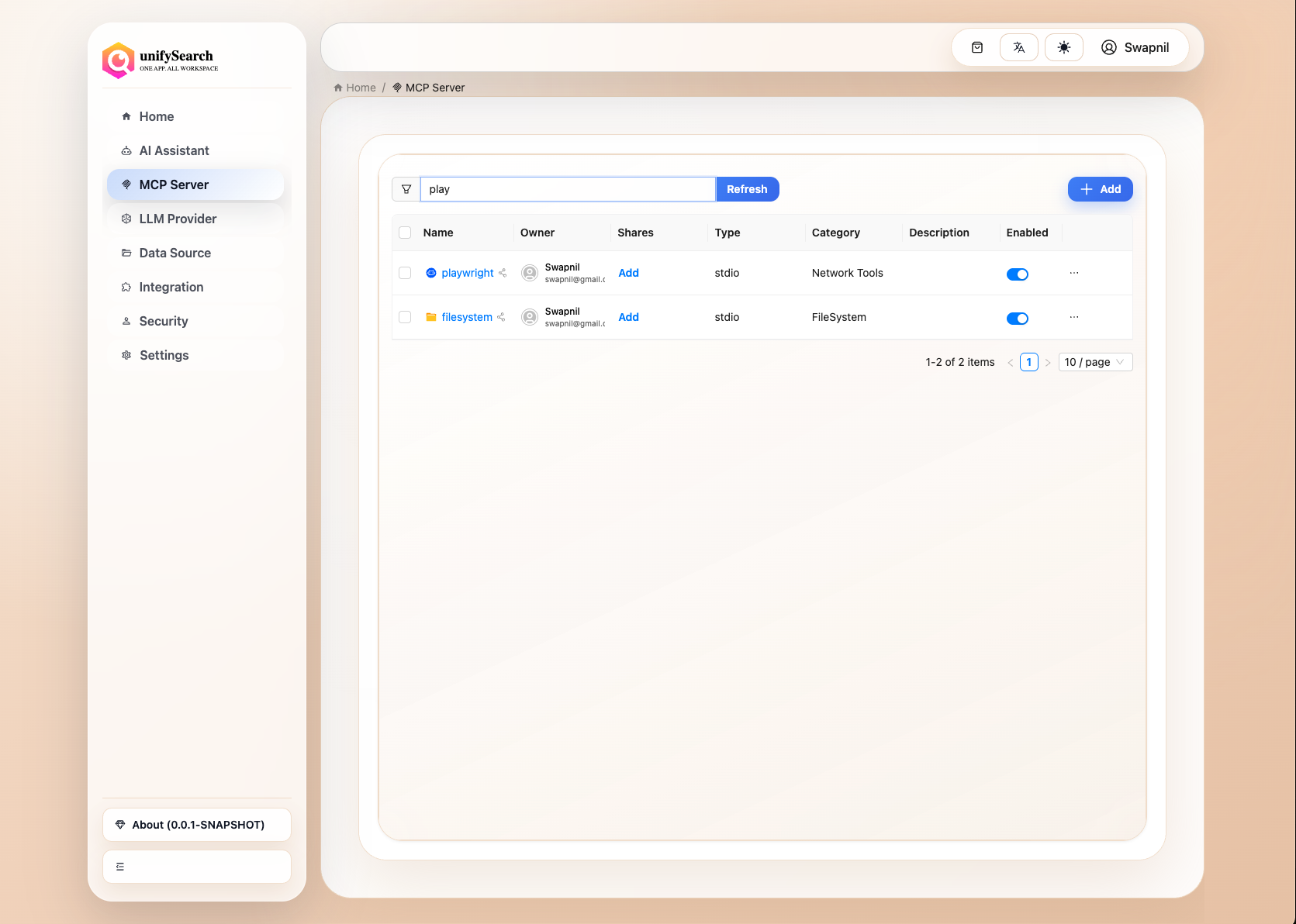Open the 10 / page dropdown
Viewport: 1296px width, 924px height.
pos(1095,361)
